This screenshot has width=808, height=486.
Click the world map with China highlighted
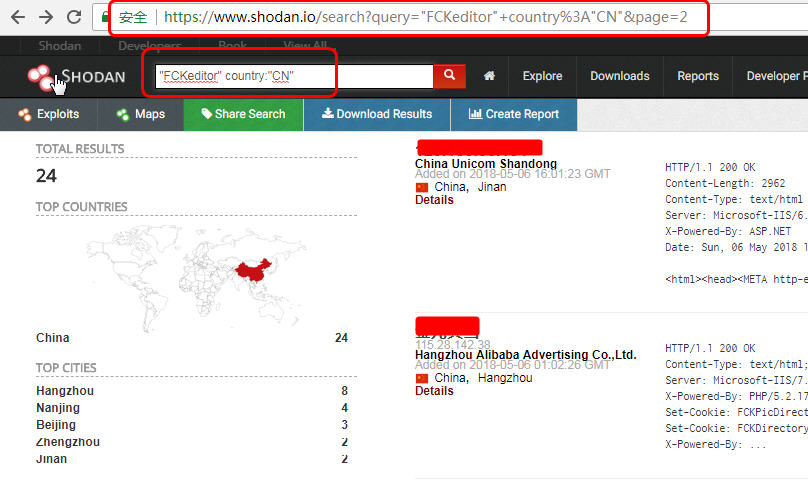click(x=196, y=278)
